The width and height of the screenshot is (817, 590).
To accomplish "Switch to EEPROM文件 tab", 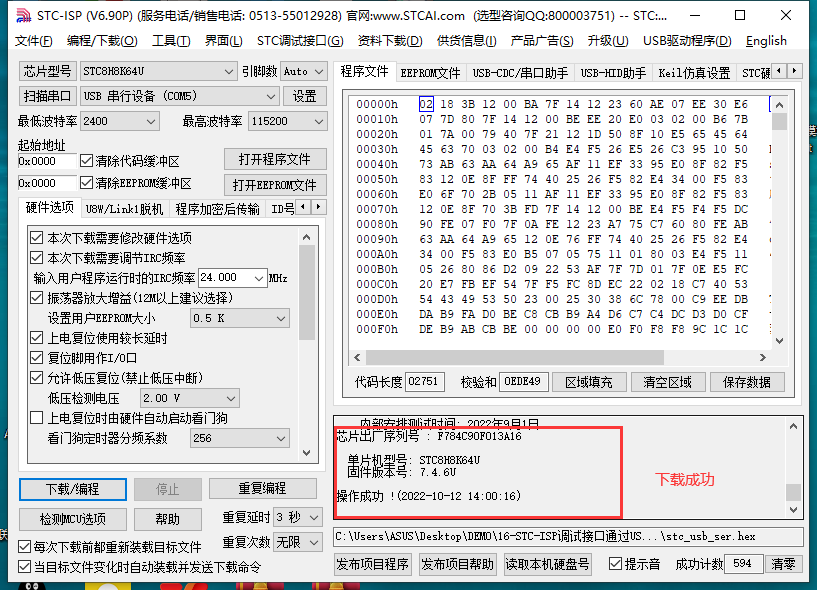I will pos(430,73).
